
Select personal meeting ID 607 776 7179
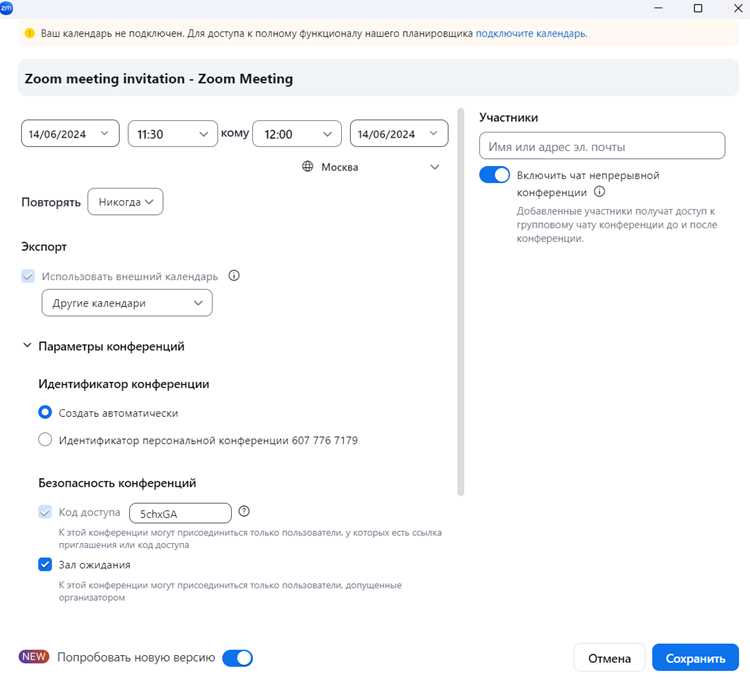pyautogui.click(x=45, y=440)
